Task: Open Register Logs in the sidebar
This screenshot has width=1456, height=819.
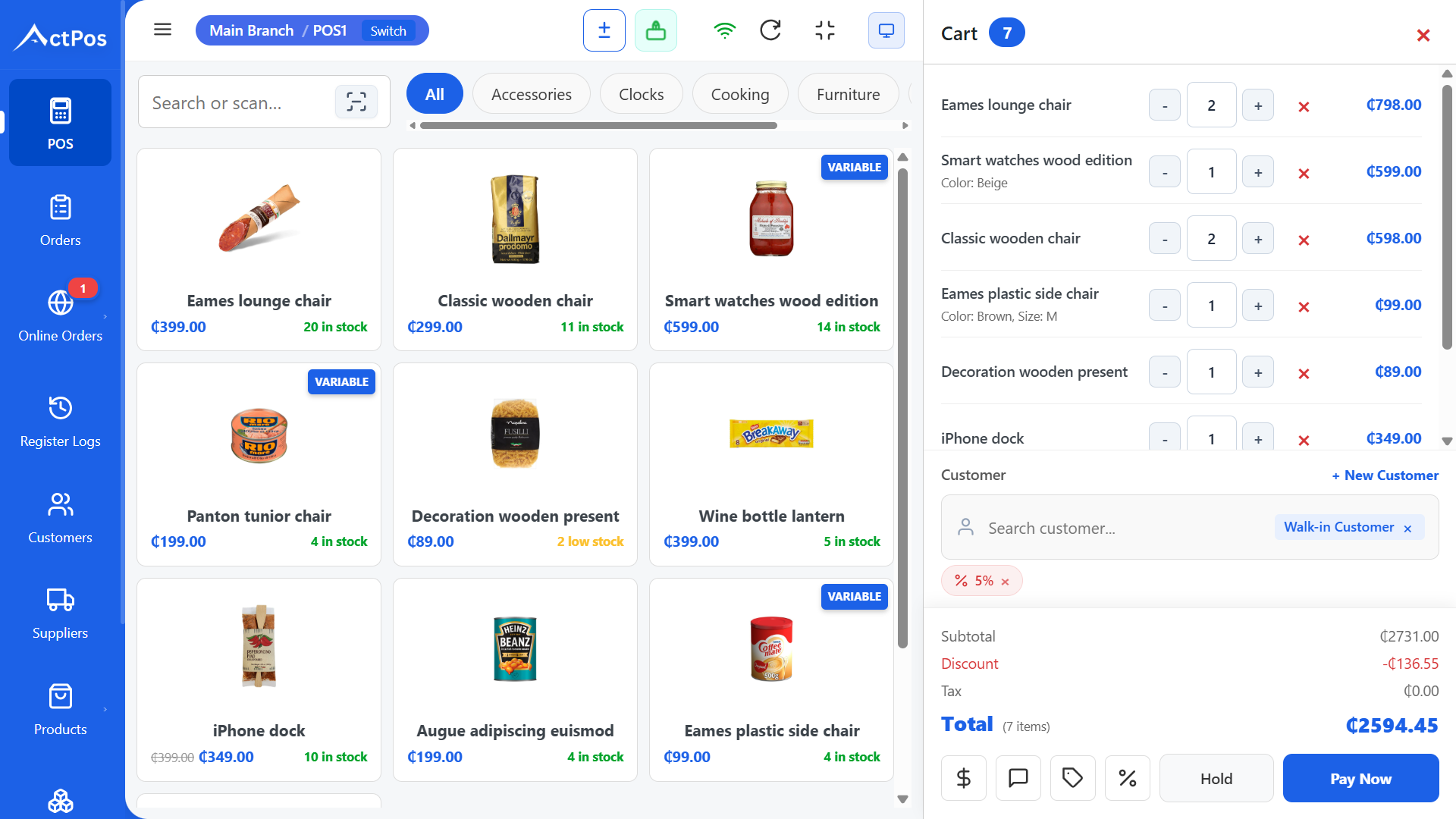Action: coord(61,422)
